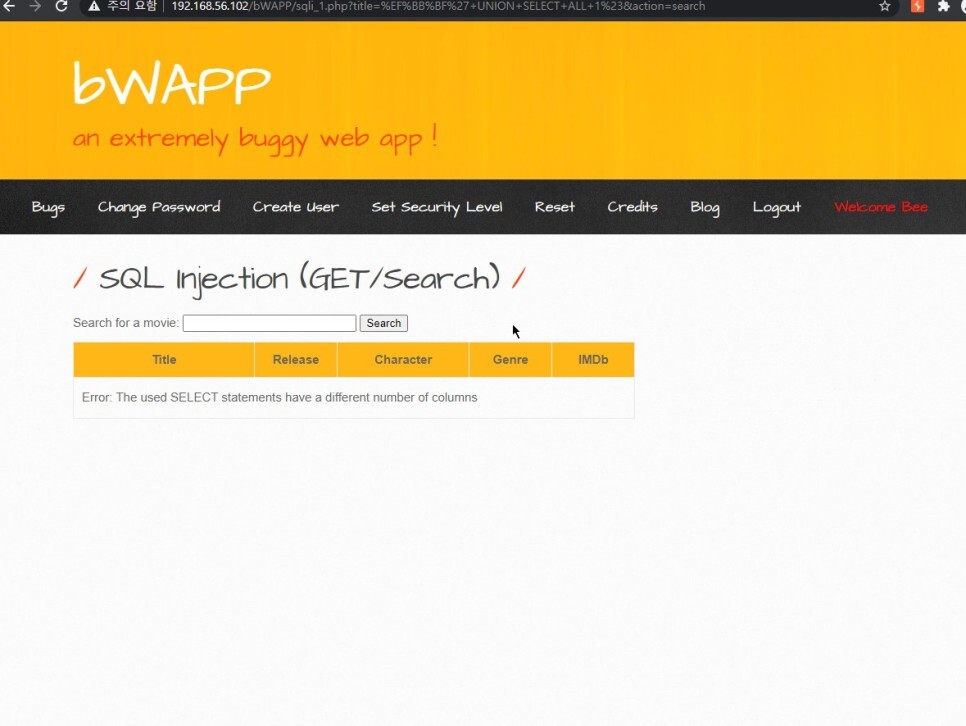Bookmark this page with the star icon
The width and height of the screenshot is (966, 726).
[x=885, y=6]
